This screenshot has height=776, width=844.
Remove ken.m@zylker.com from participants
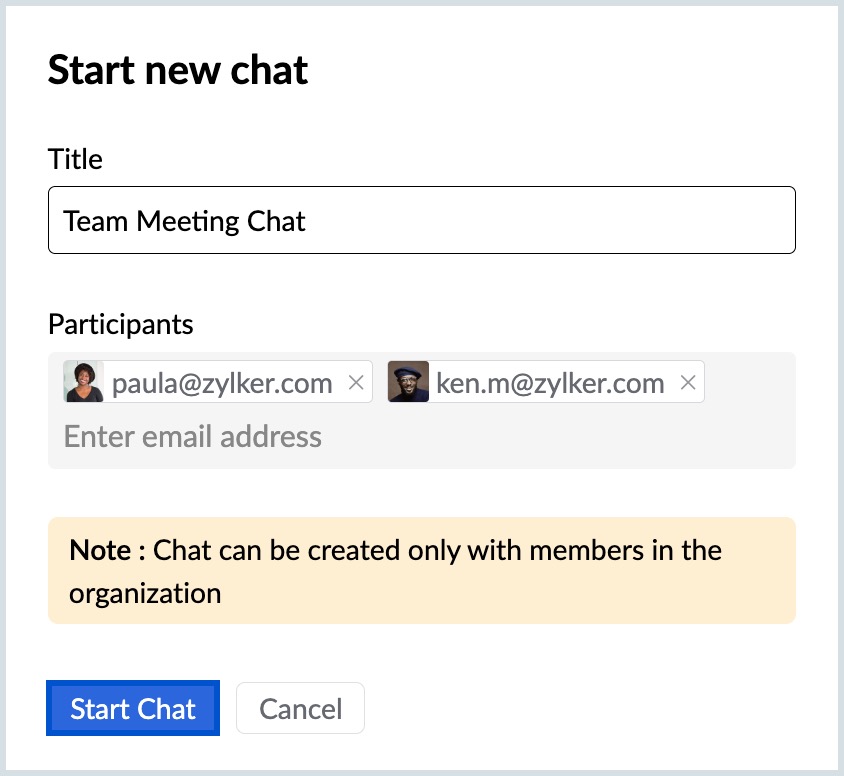click(x=687, y=382)
